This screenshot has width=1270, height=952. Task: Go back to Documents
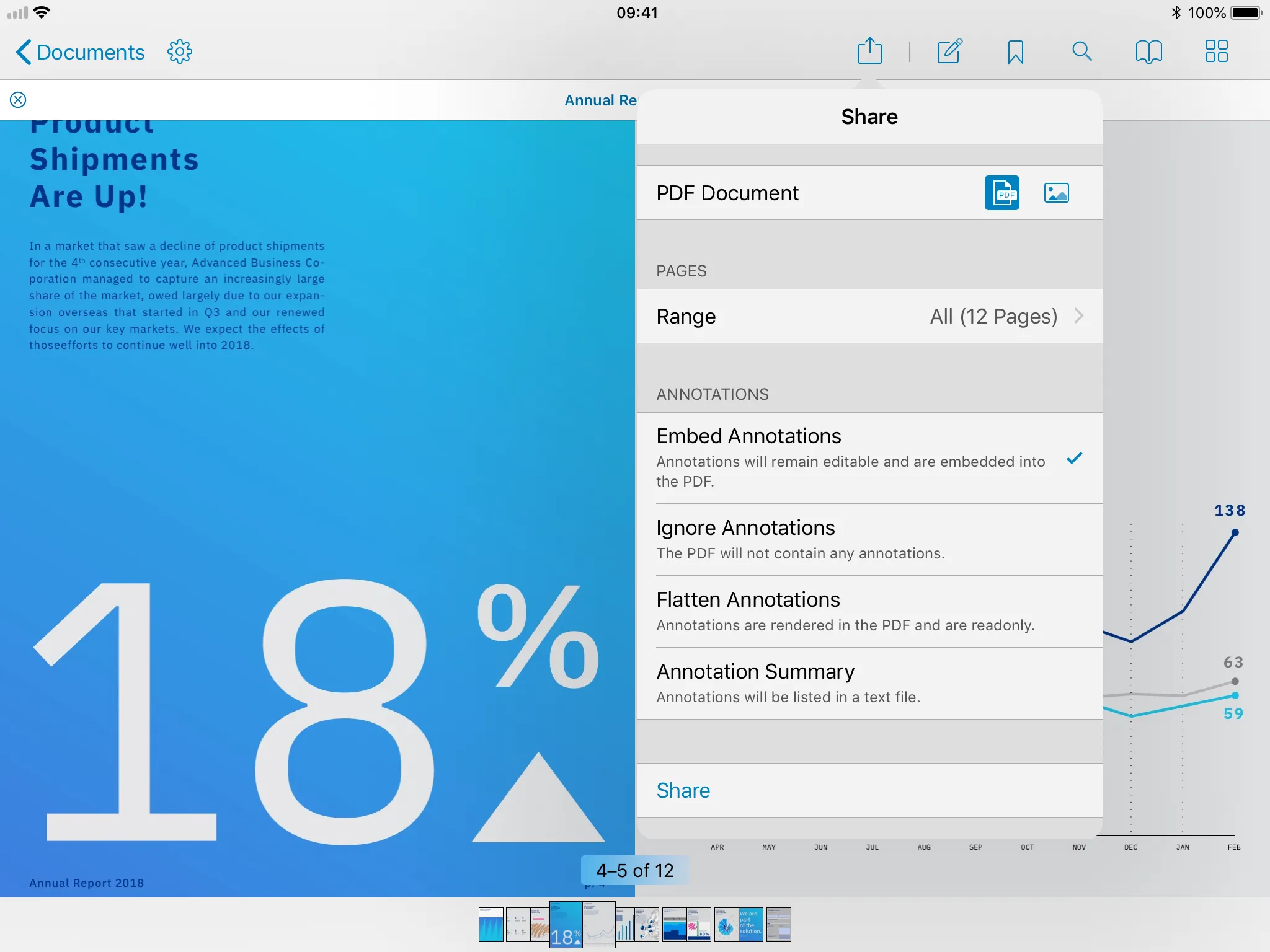[81, 52]
